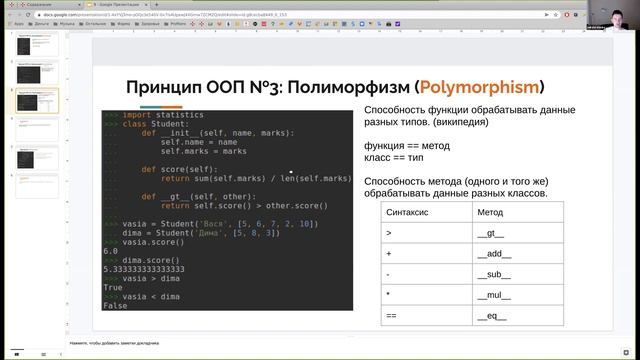Click the orange word Polymorphism
This screenshot has width=640, height=360.
pos(479,87)
